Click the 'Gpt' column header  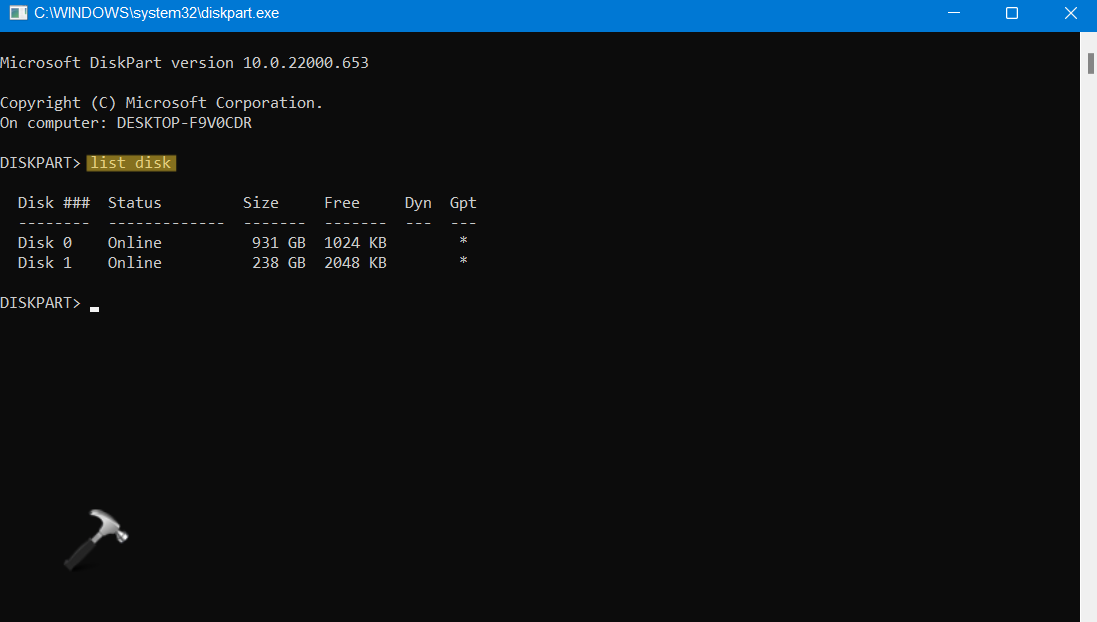[462, 204]
